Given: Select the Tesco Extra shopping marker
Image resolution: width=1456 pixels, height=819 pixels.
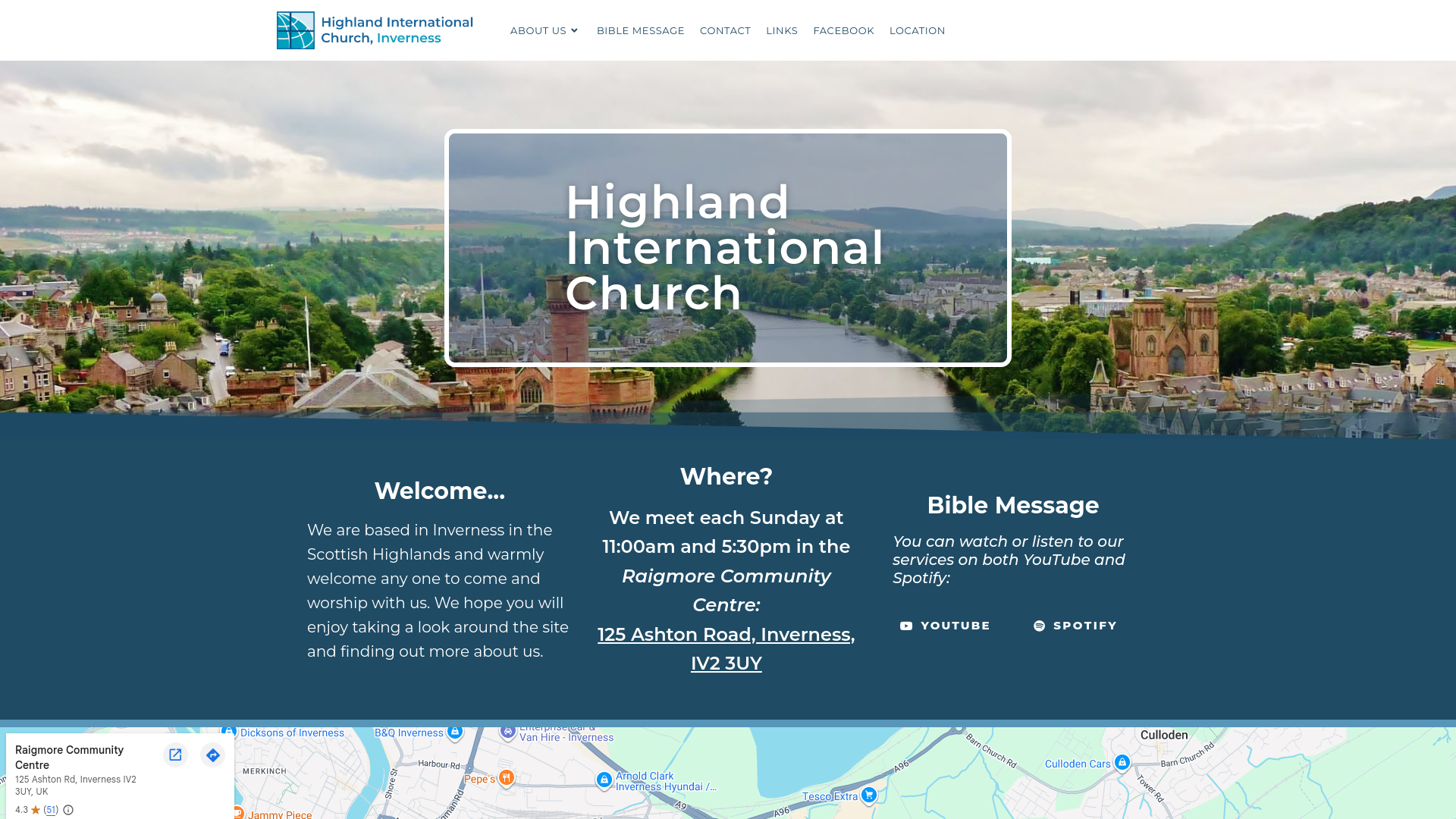Looking at the screenshot, I should pos(869,795).
